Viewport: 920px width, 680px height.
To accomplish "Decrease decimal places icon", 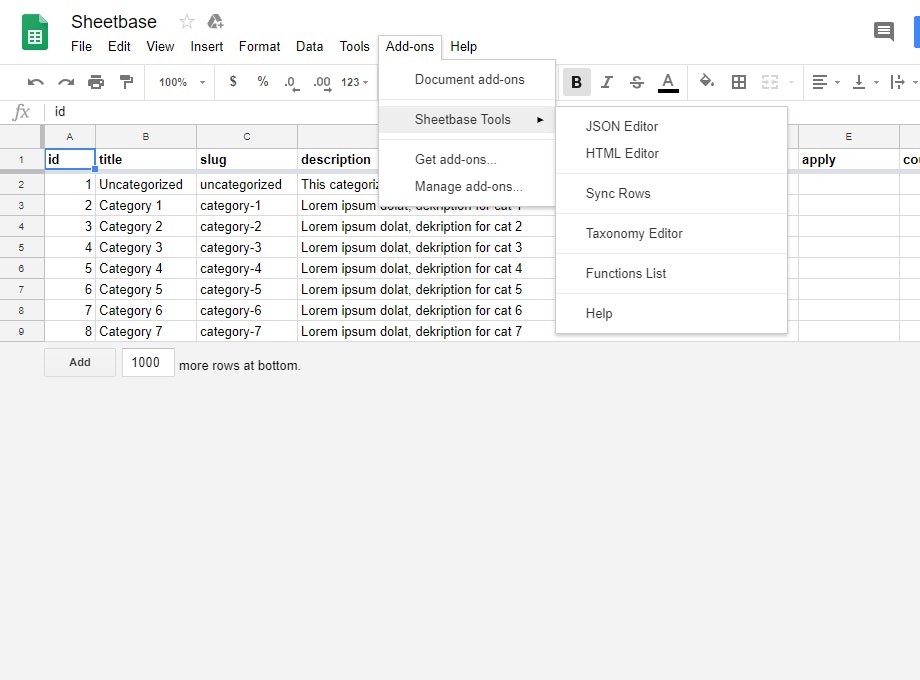I will (x=292, y=83).
